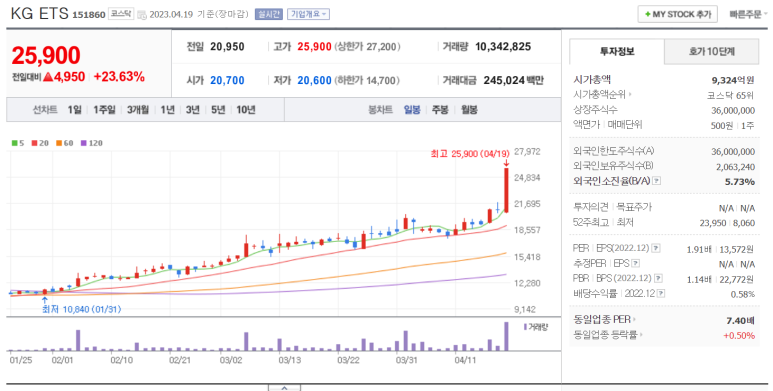The image size is (773, 391).
Task: Click the 동일업종 PER value 7.40배
Action: pyautogui.click(x=740, y=320)
